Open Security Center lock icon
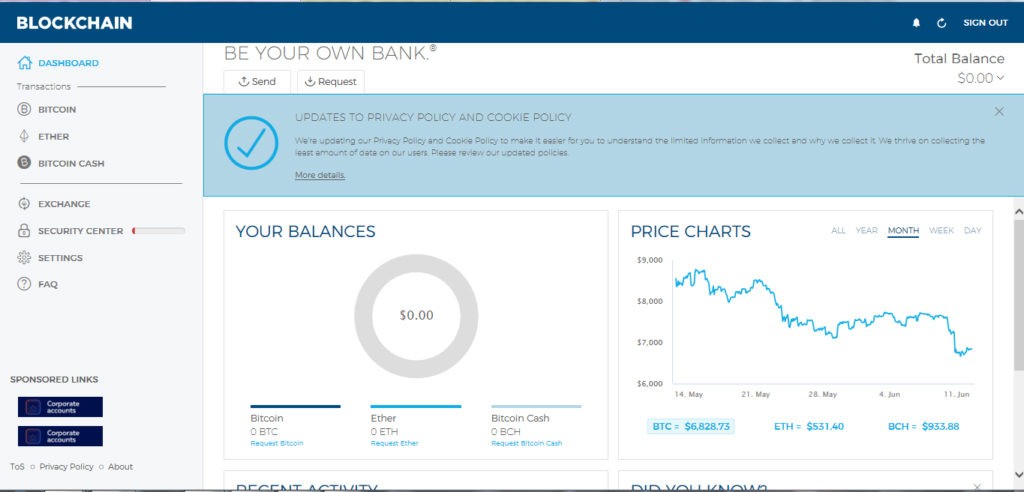The image size is (1024, 492). (x=24, y=231)
